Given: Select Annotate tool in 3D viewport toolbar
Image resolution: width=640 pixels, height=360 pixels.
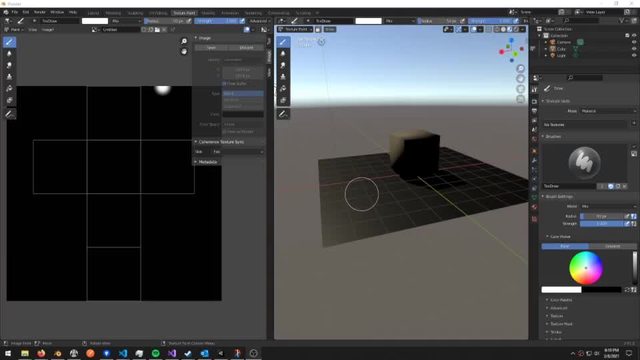Looking at the screenshot, I should (x=283, y=114).
